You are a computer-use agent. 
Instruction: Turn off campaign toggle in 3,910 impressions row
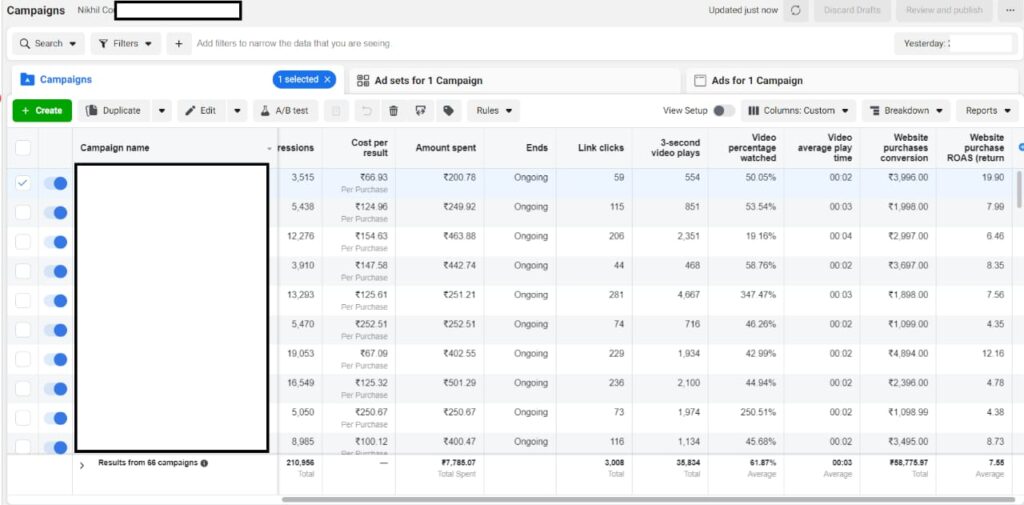tap(56, 271)
